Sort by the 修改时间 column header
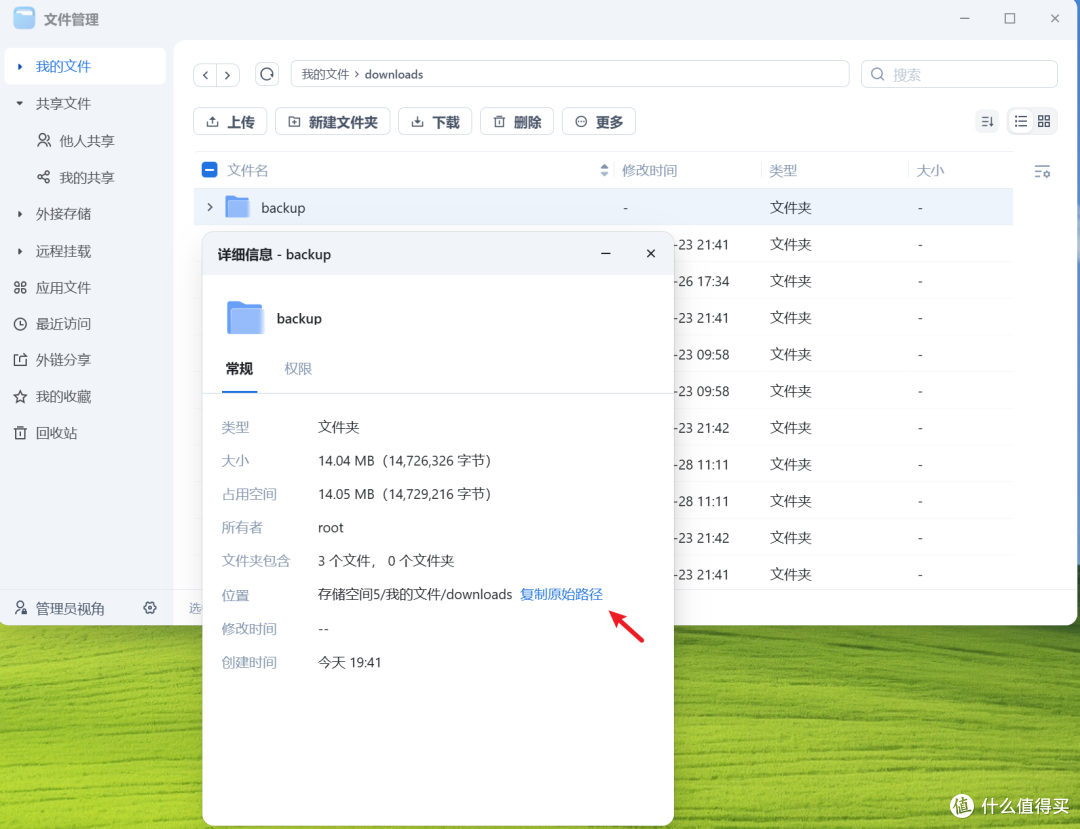Image resolution: width=1080 pixels, height=829 pixels. [x=650, y=171]
